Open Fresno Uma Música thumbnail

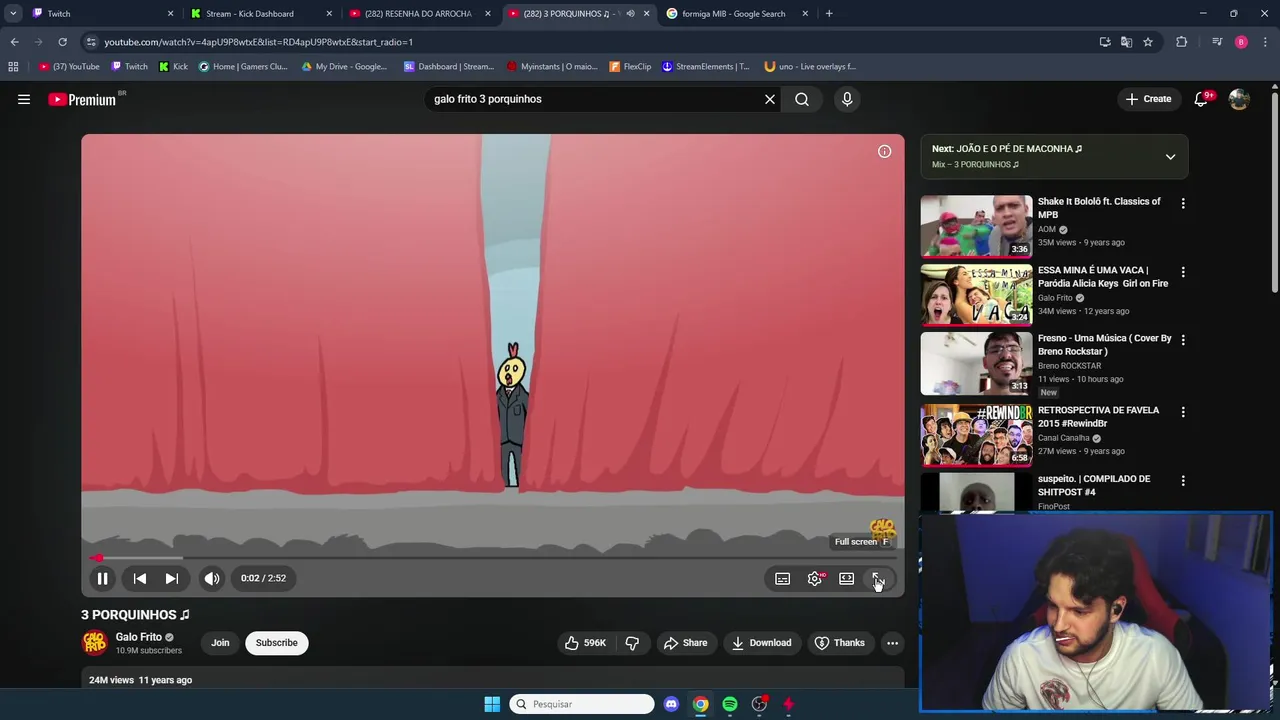click(x=976, y=363)
